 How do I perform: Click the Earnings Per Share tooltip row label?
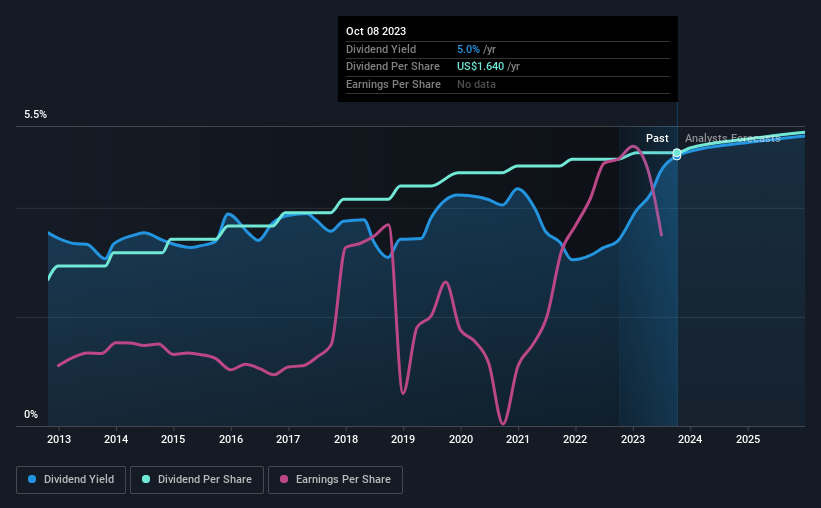(x=393, y=84)
